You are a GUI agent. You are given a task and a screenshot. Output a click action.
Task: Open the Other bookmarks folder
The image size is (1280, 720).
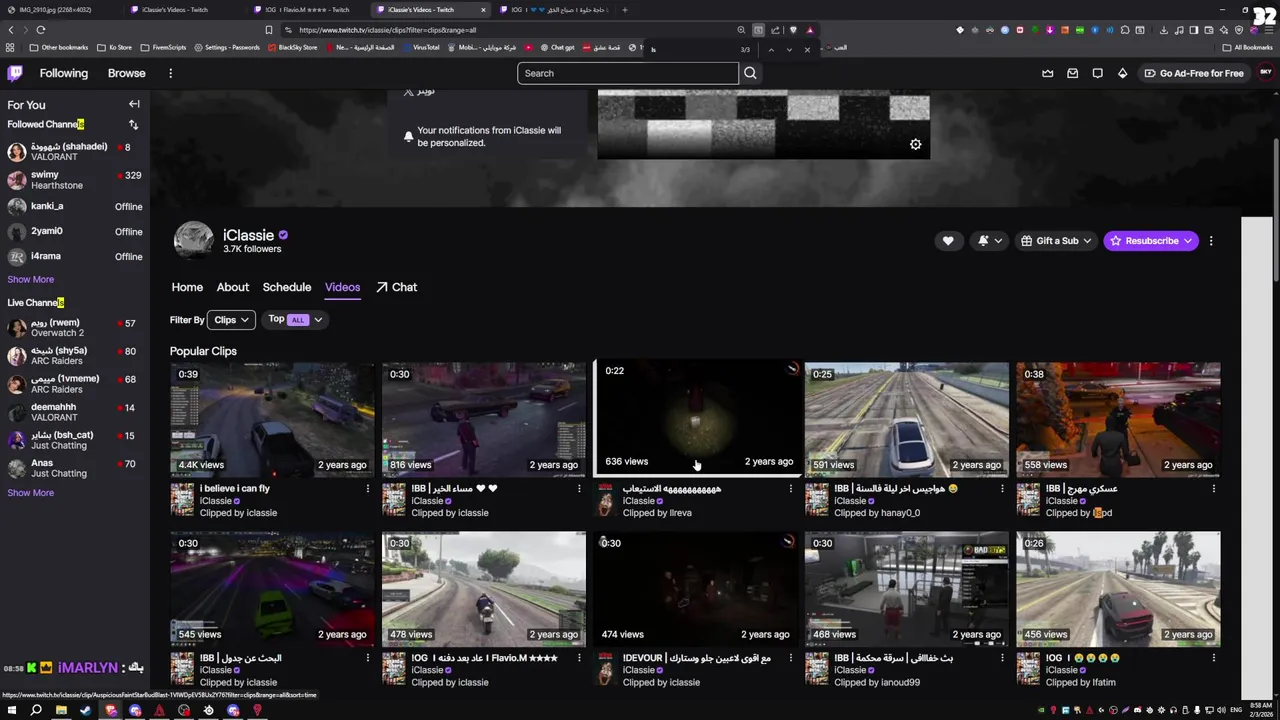(59, 47)
